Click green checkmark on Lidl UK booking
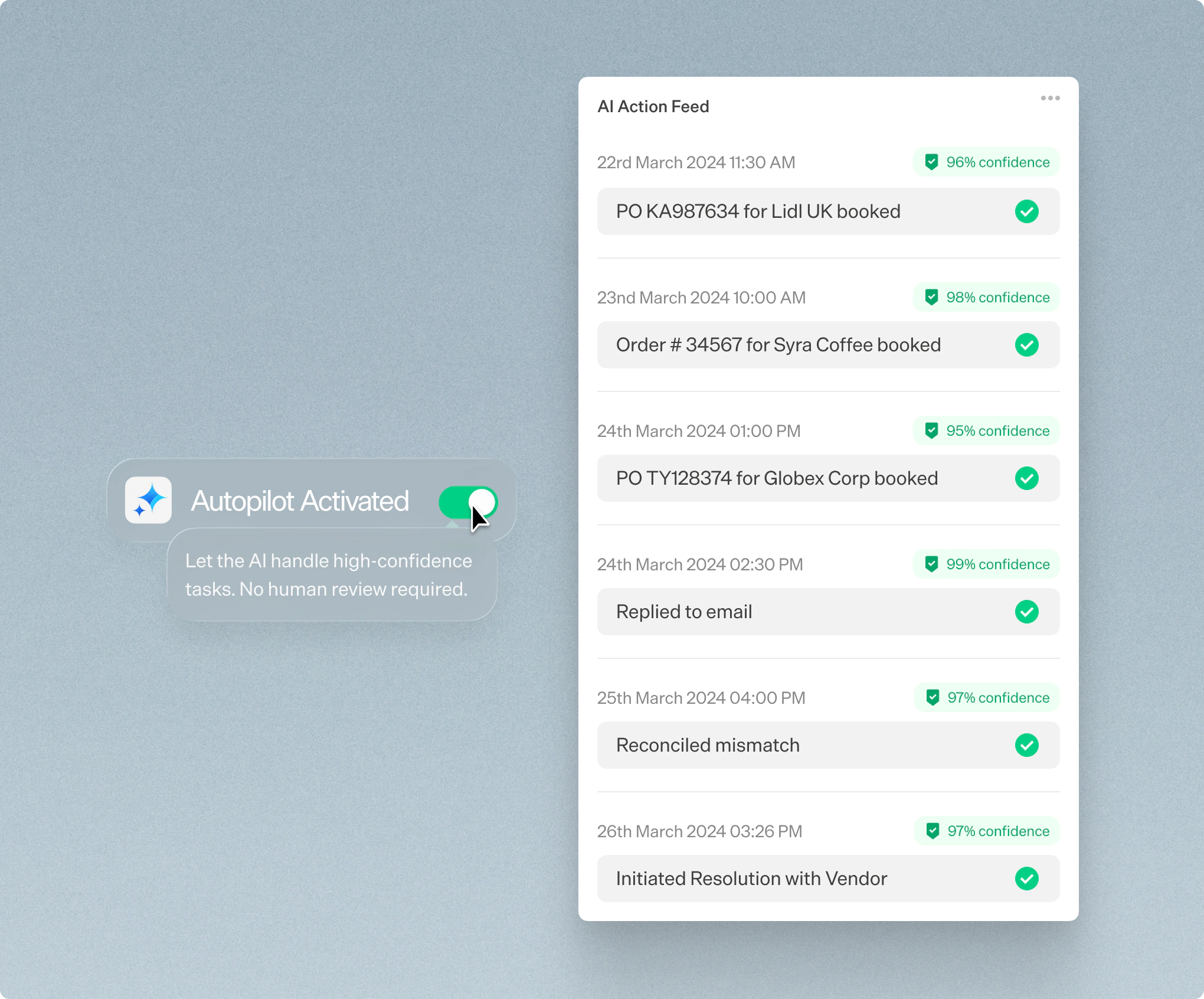1204x999 pixels. pyautogui.click(x=1026, y=211)
